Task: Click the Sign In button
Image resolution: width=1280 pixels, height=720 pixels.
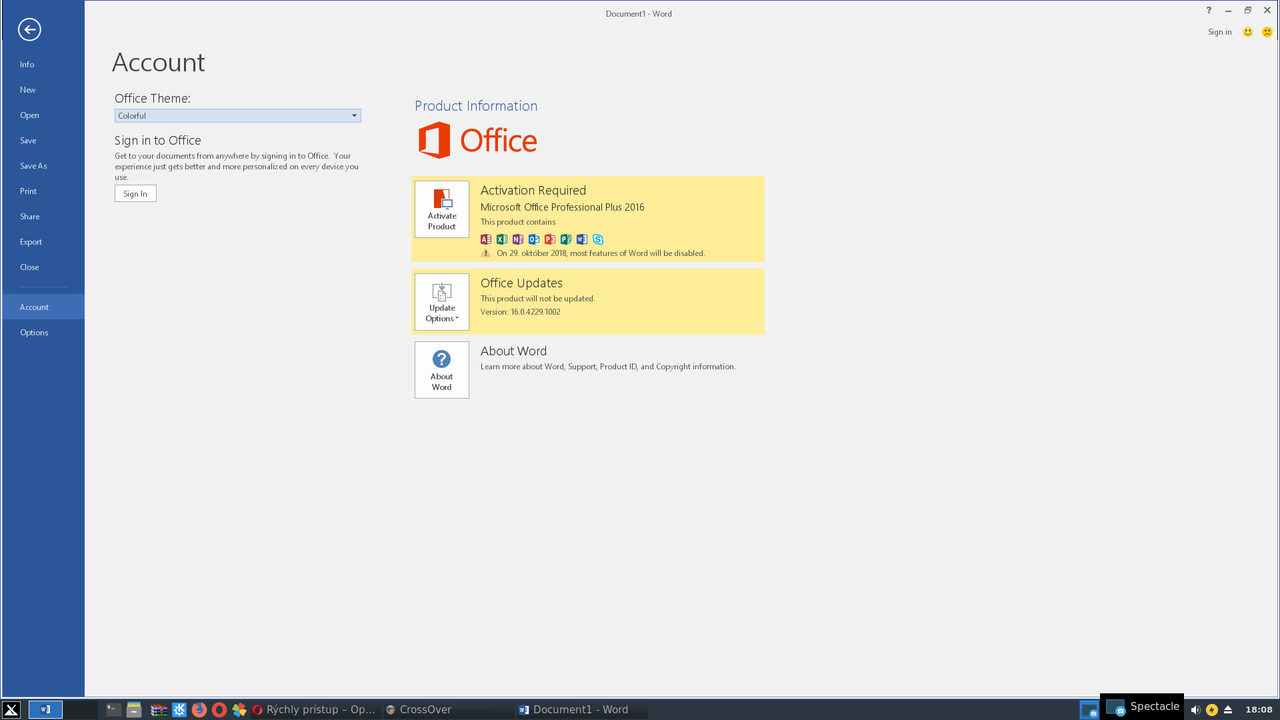Action: tap(135, 194)
